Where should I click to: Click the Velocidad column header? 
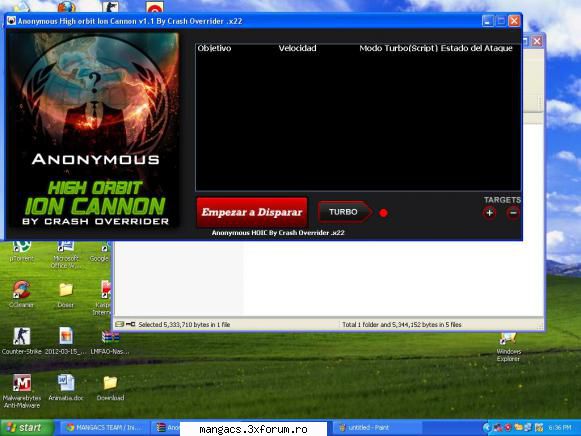point(298,48)
